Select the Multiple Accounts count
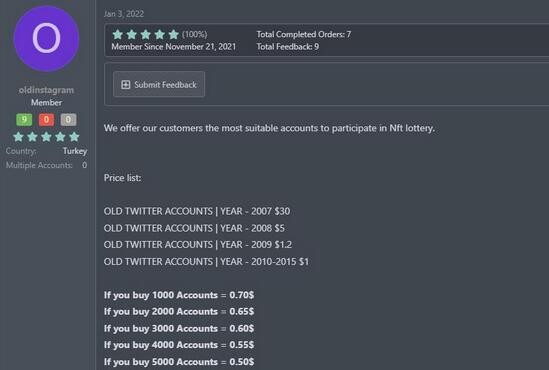This screenshot has width=549, height=370. coord(85,165)
